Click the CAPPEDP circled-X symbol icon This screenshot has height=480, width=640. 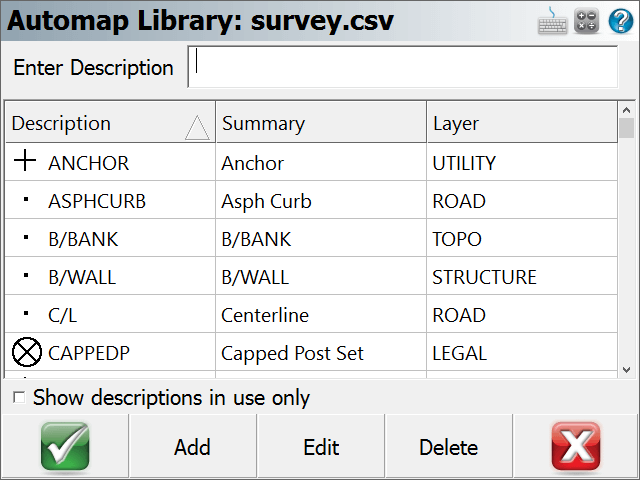[27, 352]
